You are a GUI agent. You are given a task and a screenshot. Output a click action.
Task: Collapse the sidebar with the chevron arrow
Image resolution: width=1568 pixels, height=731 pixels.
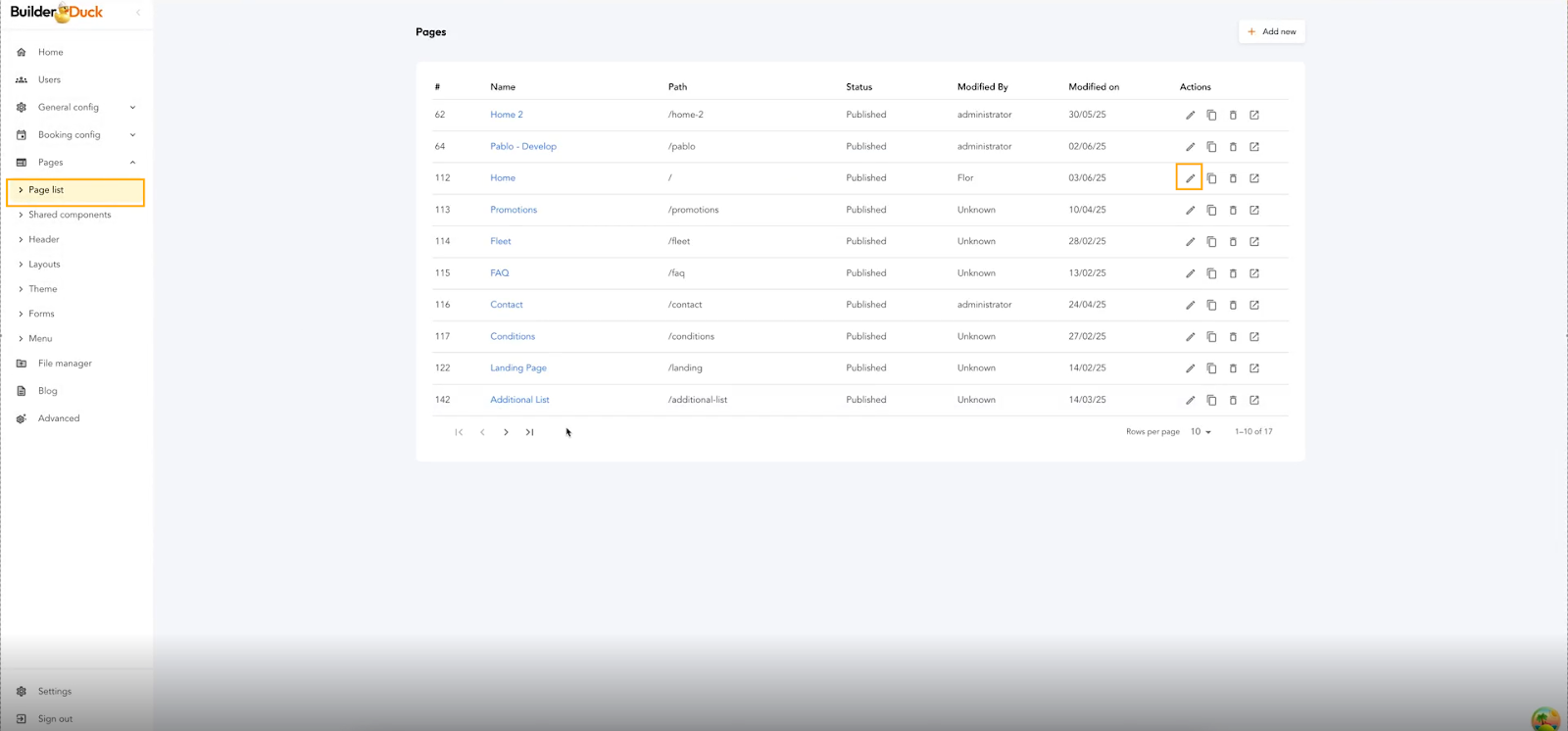(138, 13)
